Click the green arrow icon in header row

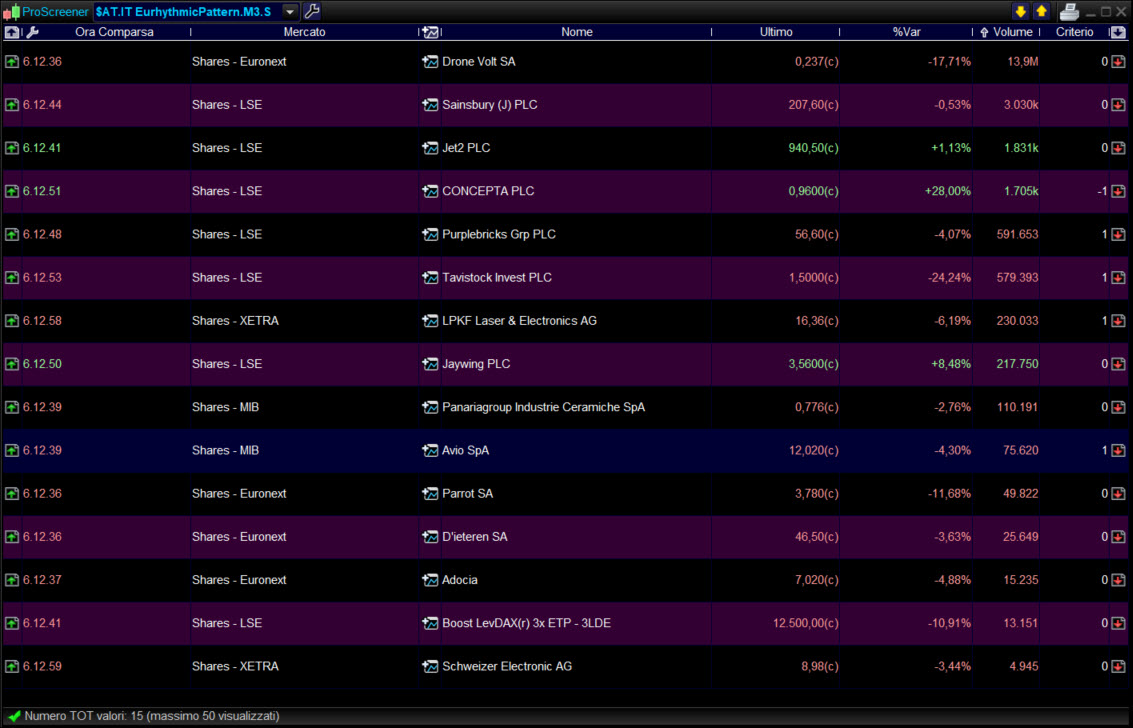(x=12, y=32)
